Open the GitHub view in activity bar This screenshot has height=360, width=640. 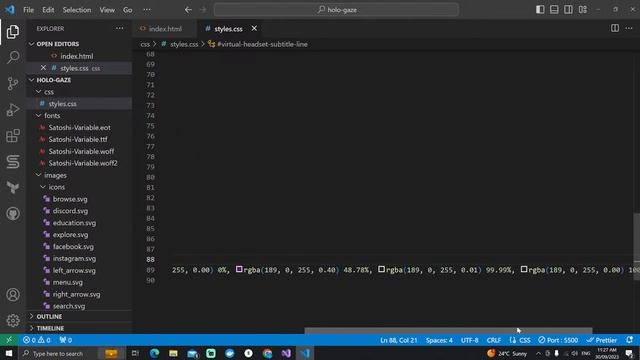coord(13,213)
